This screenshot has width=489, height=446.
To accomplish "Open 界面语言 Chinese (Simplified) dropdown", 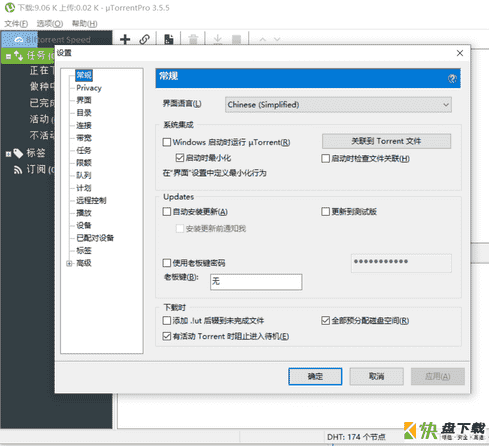I will click(338, 105).
